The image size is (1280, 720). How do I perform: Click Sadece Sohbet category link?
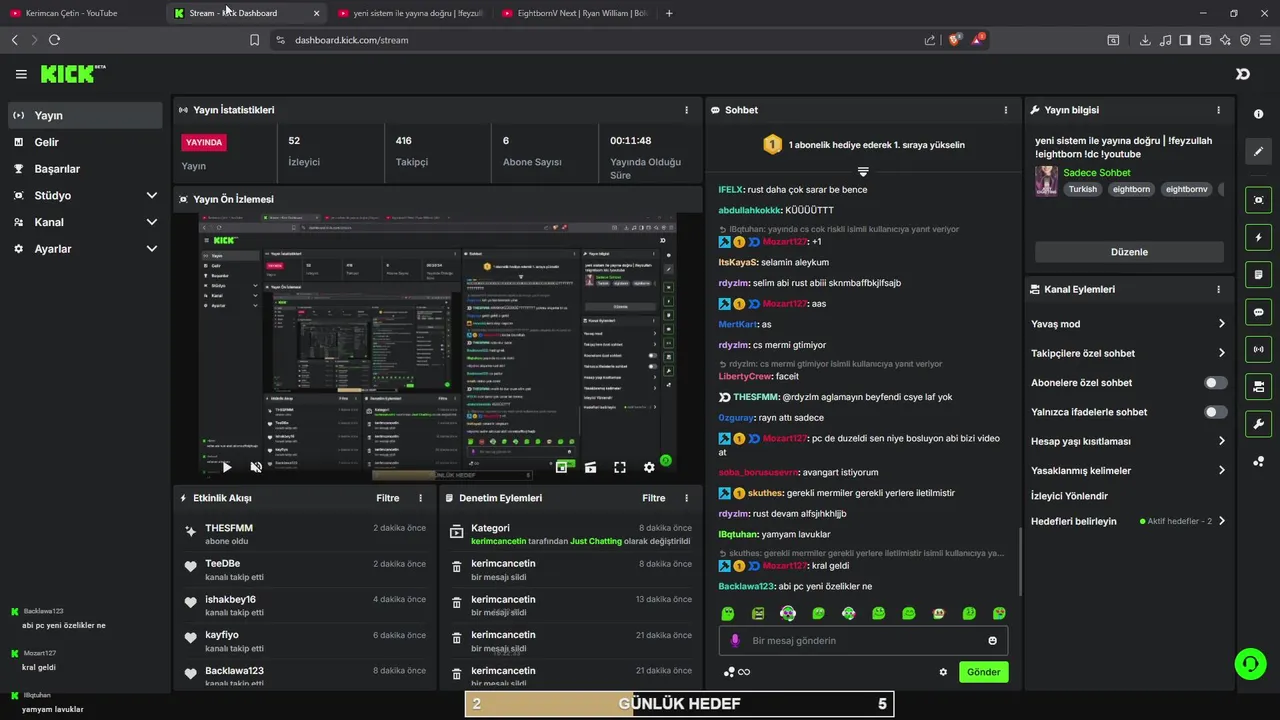click(1097, 173)
